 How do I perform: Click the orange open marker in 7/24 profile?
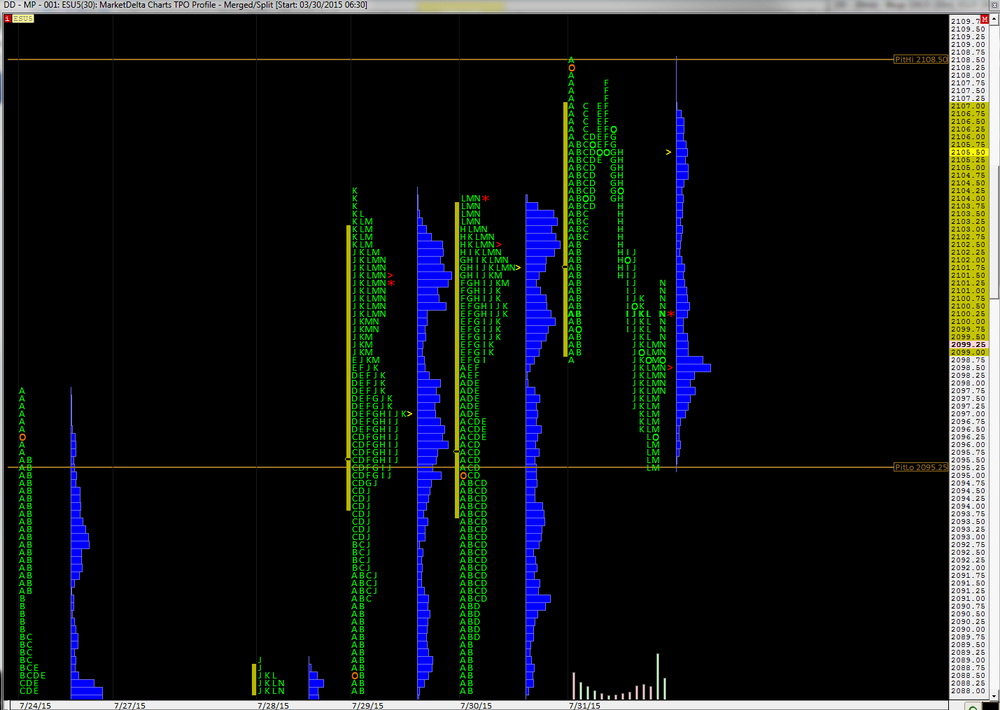pyautogui.click(x=22, y=438)
